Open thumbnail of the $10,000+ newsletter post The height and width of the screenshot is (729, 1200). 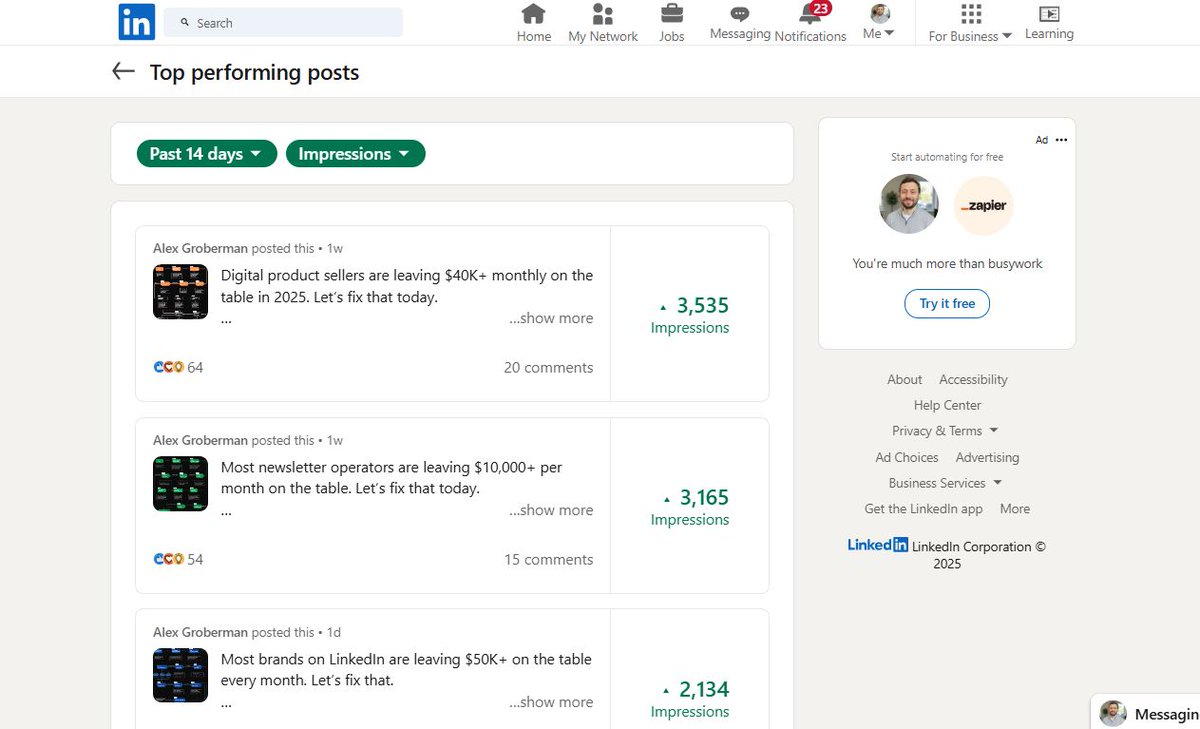click(x=180, y=484)
